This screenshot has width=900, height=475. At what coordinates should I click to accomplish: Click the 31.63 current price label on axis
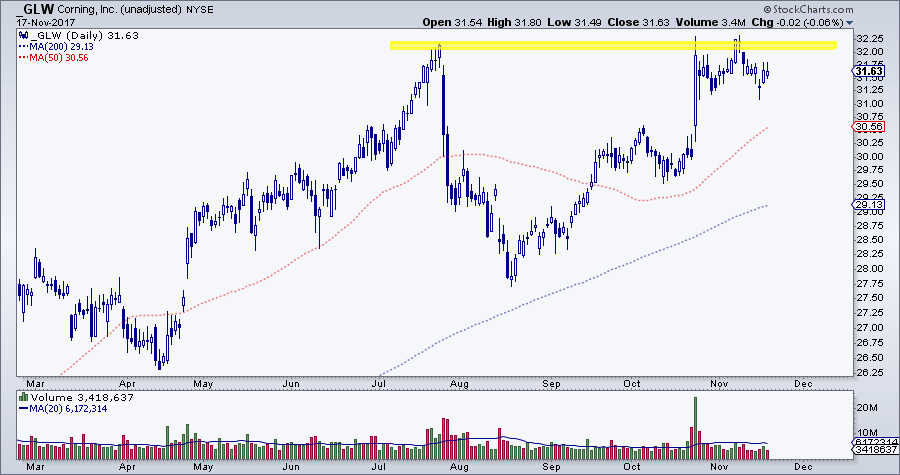869,70
